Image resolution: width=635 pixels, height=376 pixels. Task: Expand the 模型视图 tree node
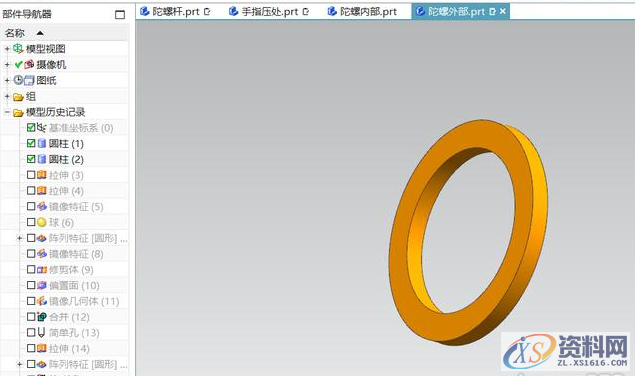(x=7, y=49)
